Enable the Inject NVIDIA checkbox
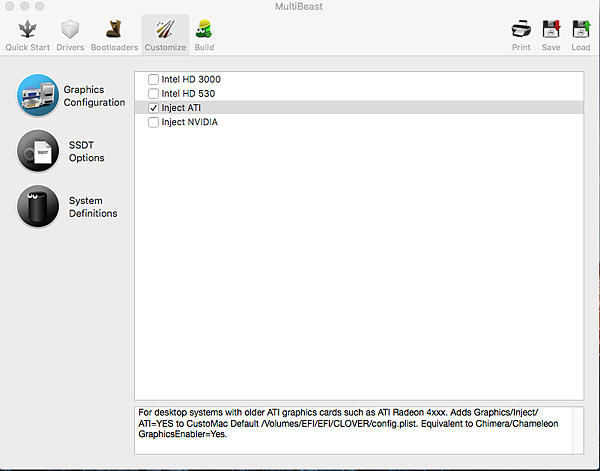600x471 pixels. pyautogui.click(x=153, y=122)
